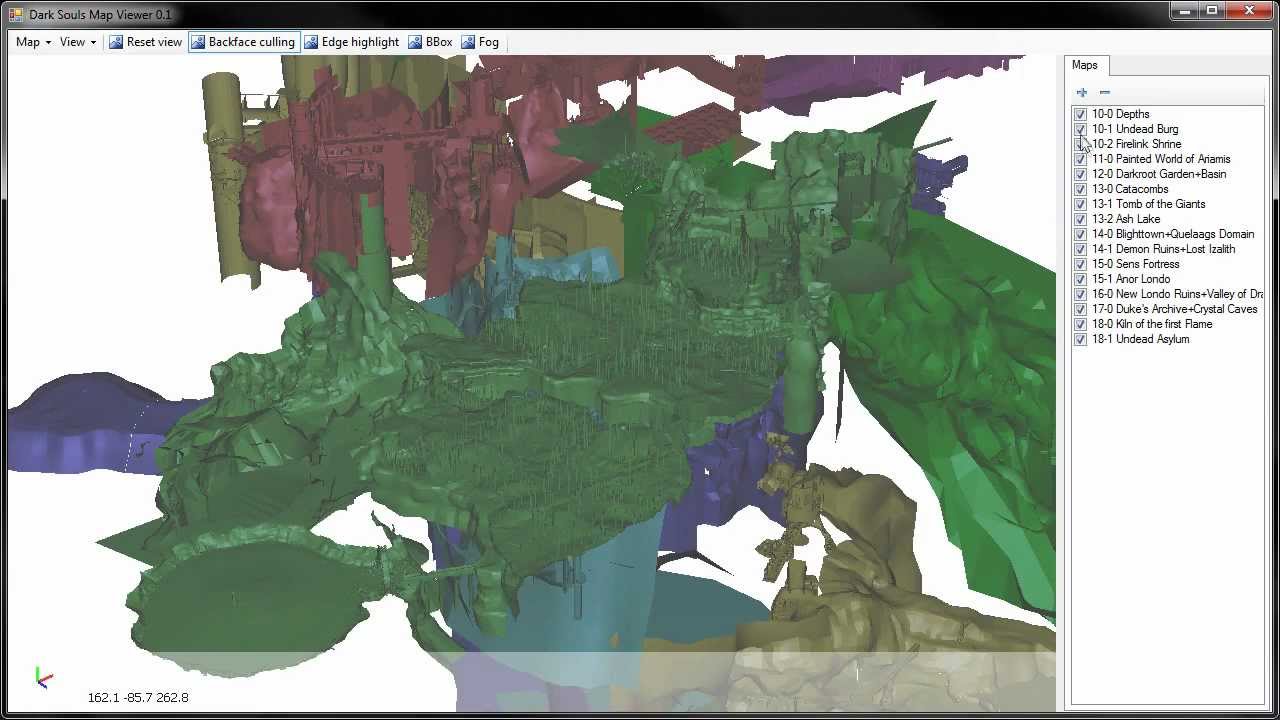
Task: Uncheck 15-1 Anor Londo map
Action: click(1080, 279)
